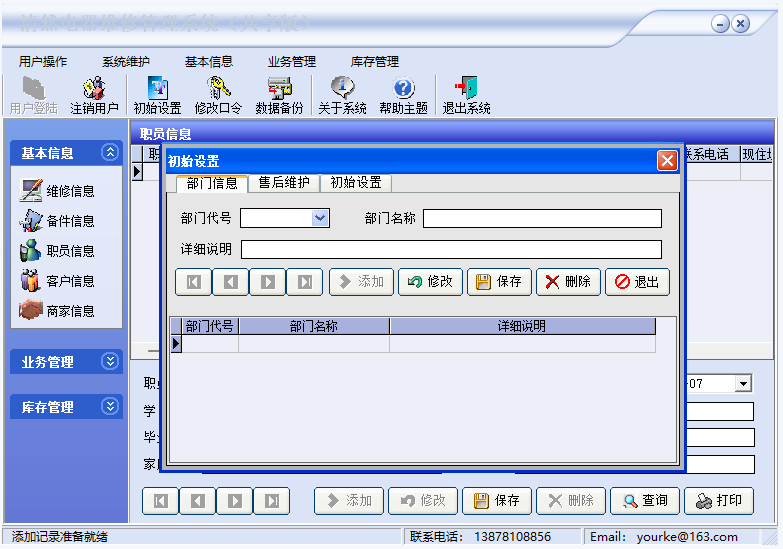Click 添加 button in 职员信息 window
This screenshot has height=549, width=783.
point(349,501)
